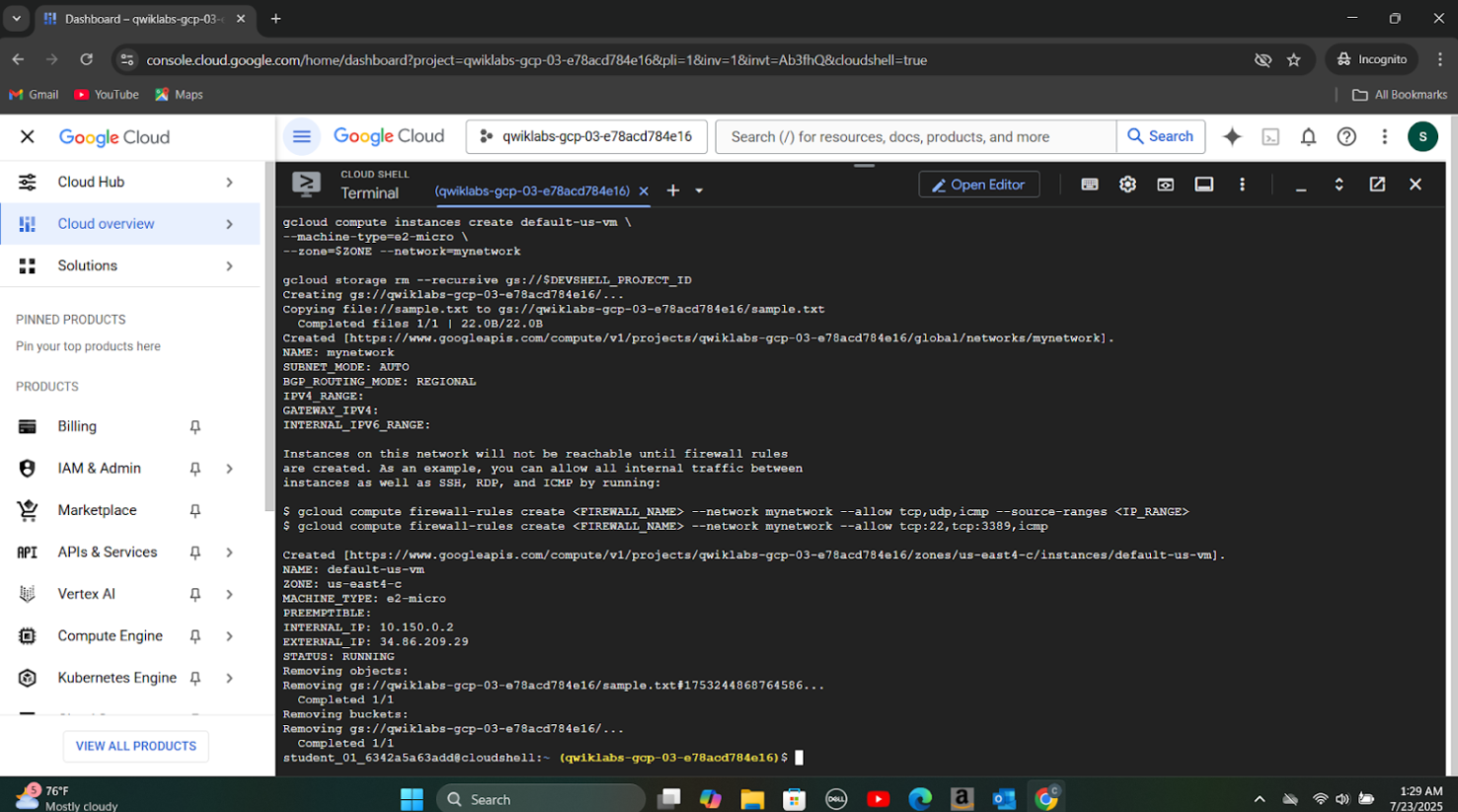The width and height of the screenshot is (1458, 812).
Task: Pin the Billing product
Action: coord(195,427)
